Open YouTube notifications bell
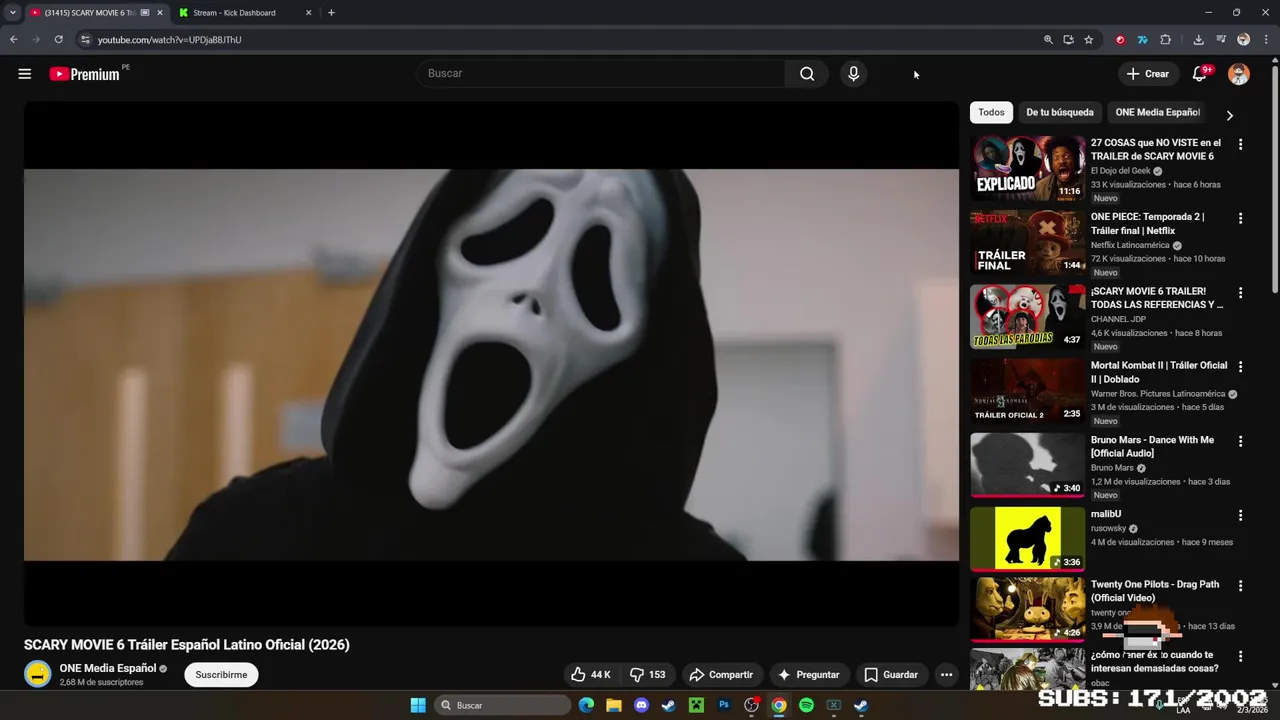The image size is (1280, 720). 1200,74
